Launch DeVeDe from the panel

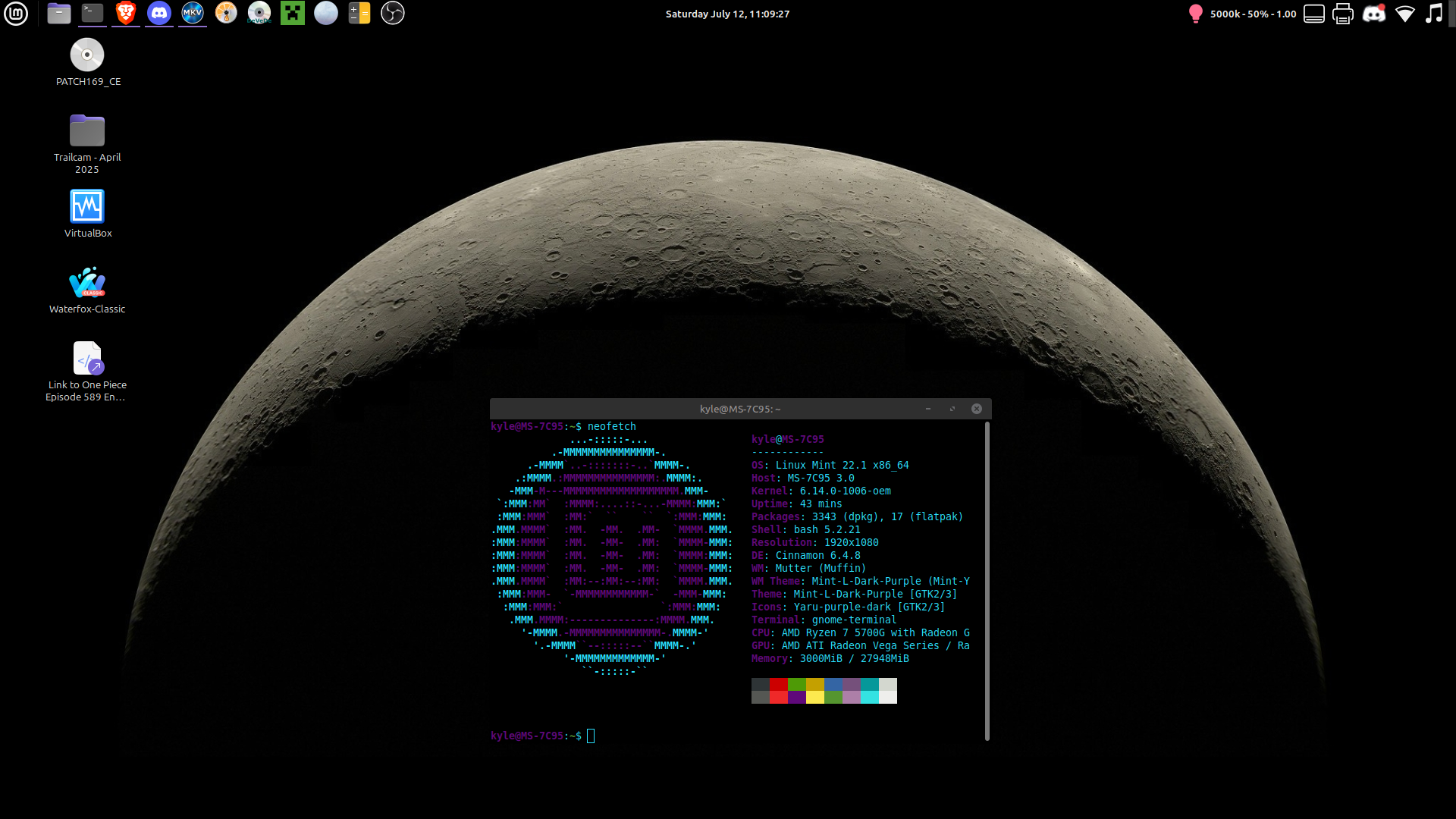coord(259,13)
